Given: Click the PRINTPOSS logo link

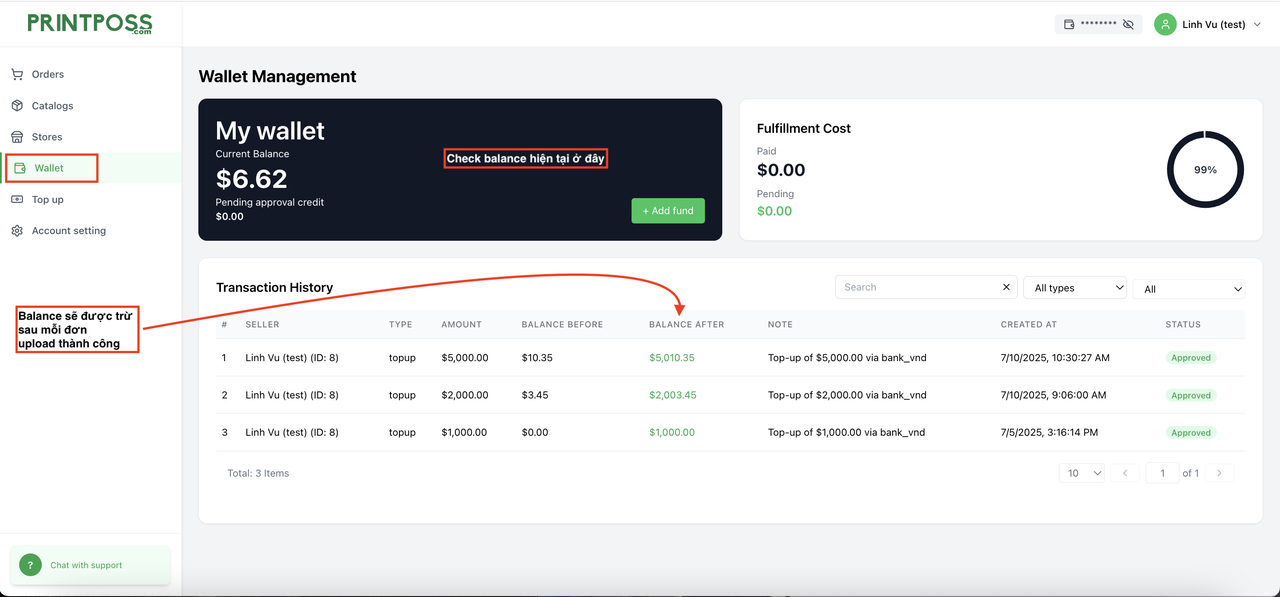Looking at the screenshot, I should coord(90,24).
